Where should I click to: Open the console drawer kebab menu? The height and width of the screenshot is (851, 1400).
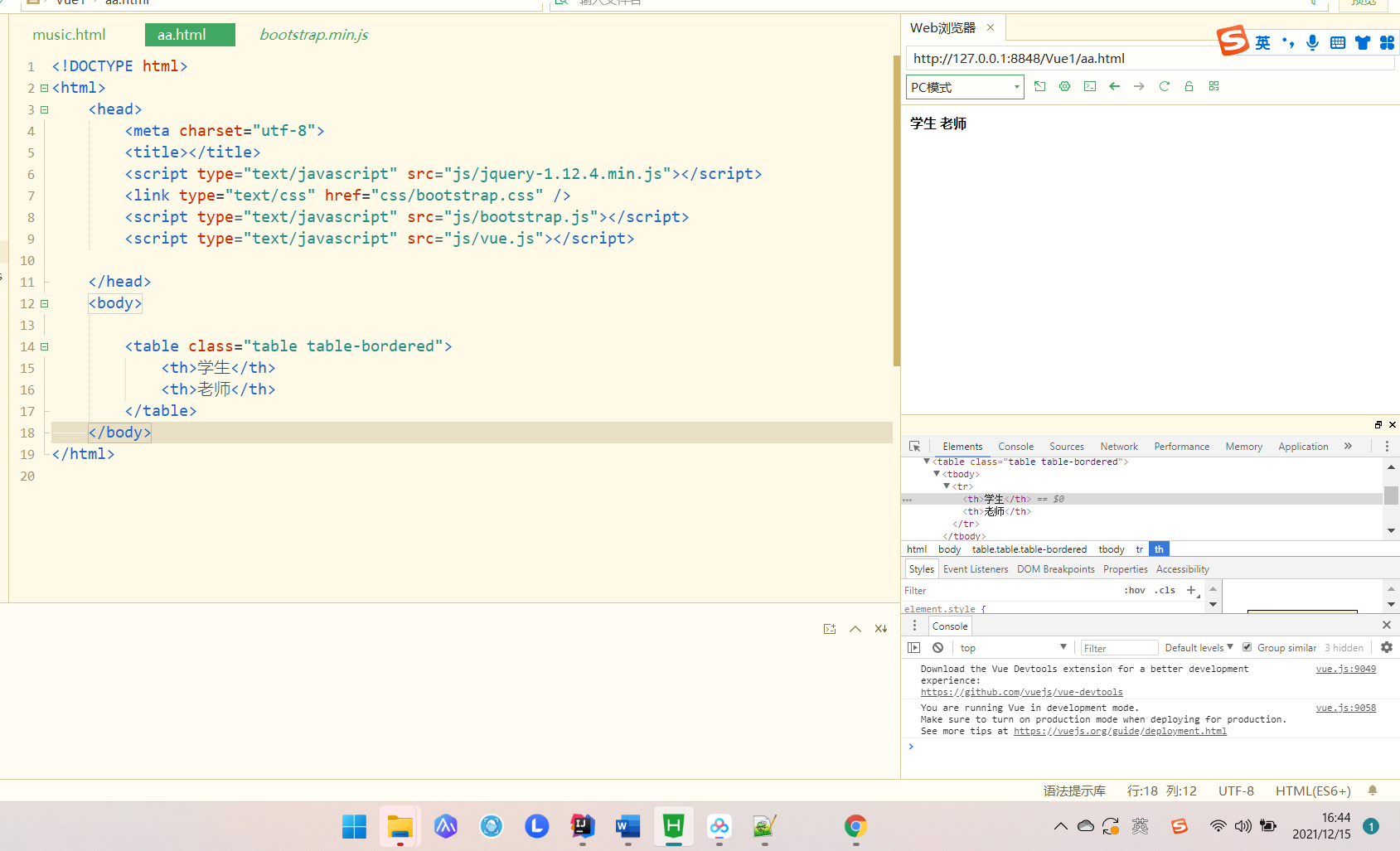[x=914, y=626]
